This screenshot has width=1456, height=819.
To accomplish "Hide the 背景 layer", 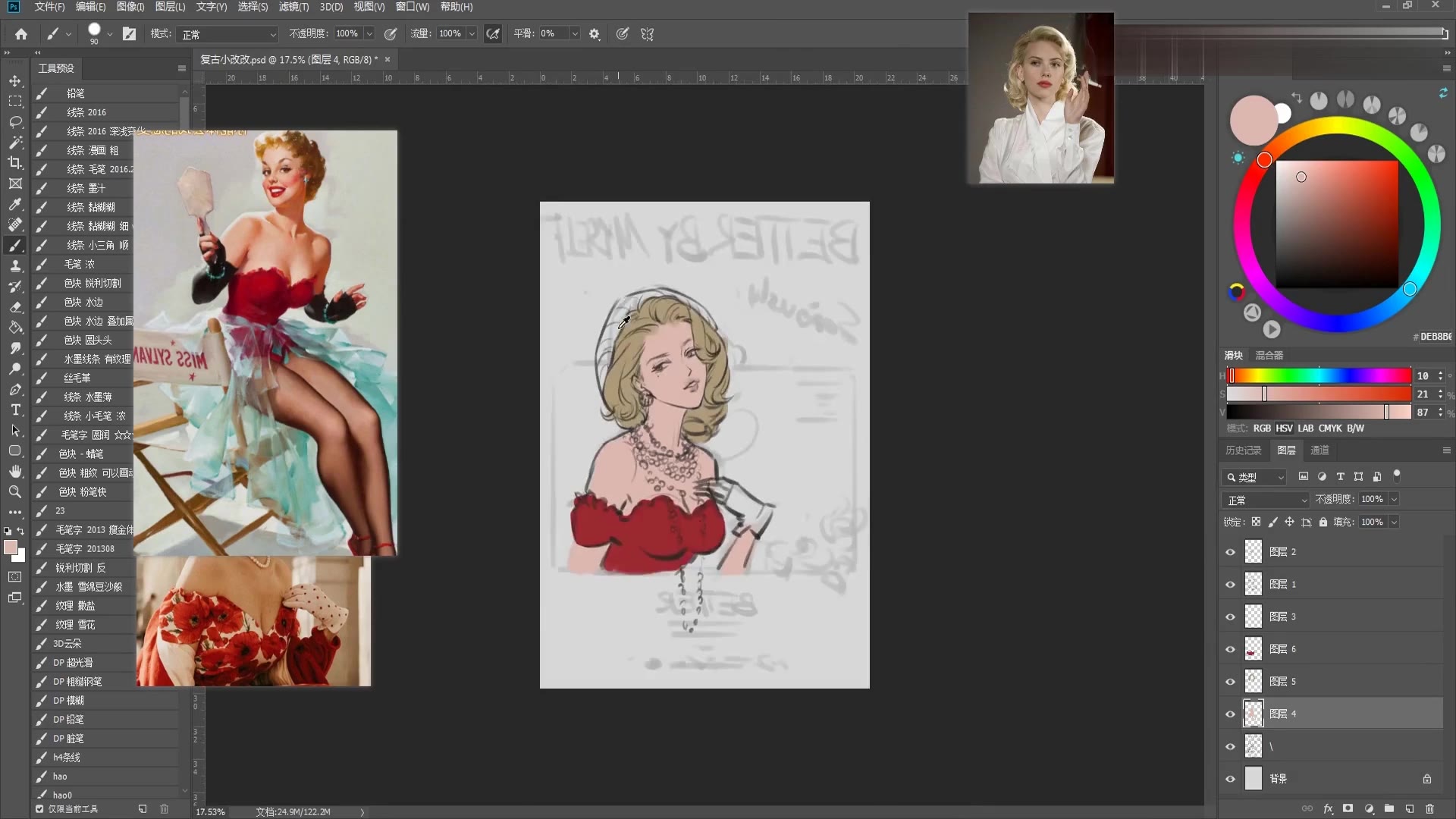I will [1231, 779].
